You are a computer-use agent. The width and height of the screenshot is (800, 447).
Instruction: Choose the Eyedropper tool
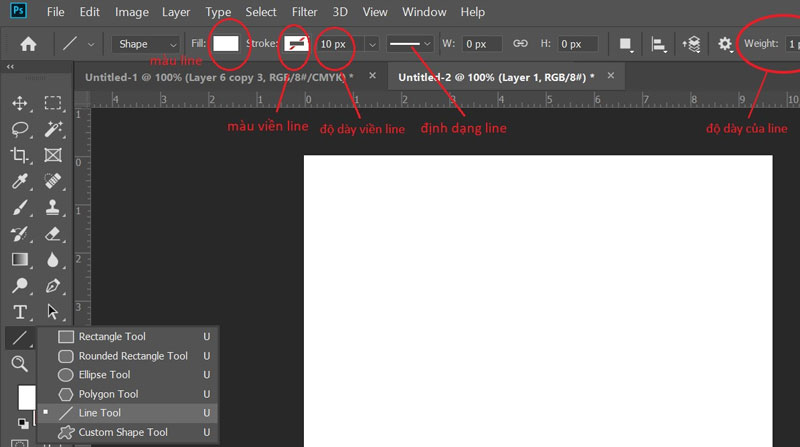coord(19,181)
